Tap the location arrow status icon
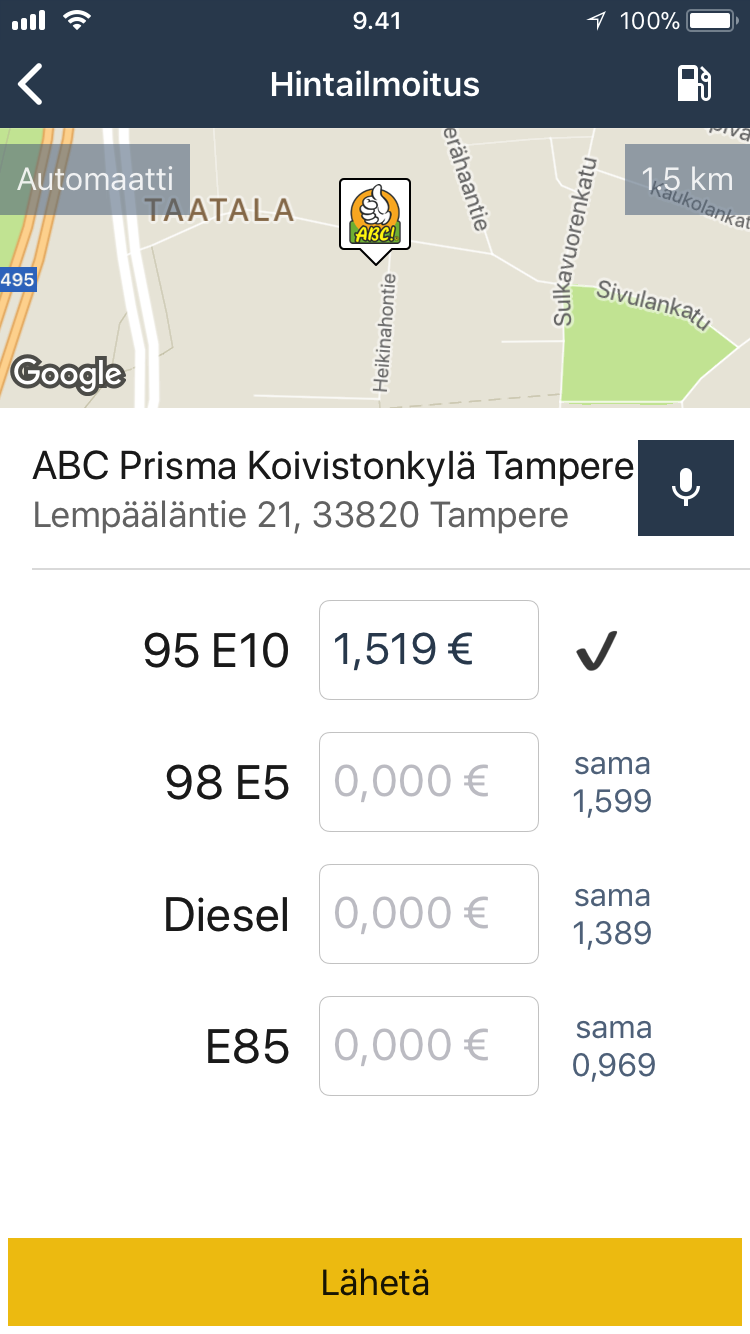 point(597,20)
